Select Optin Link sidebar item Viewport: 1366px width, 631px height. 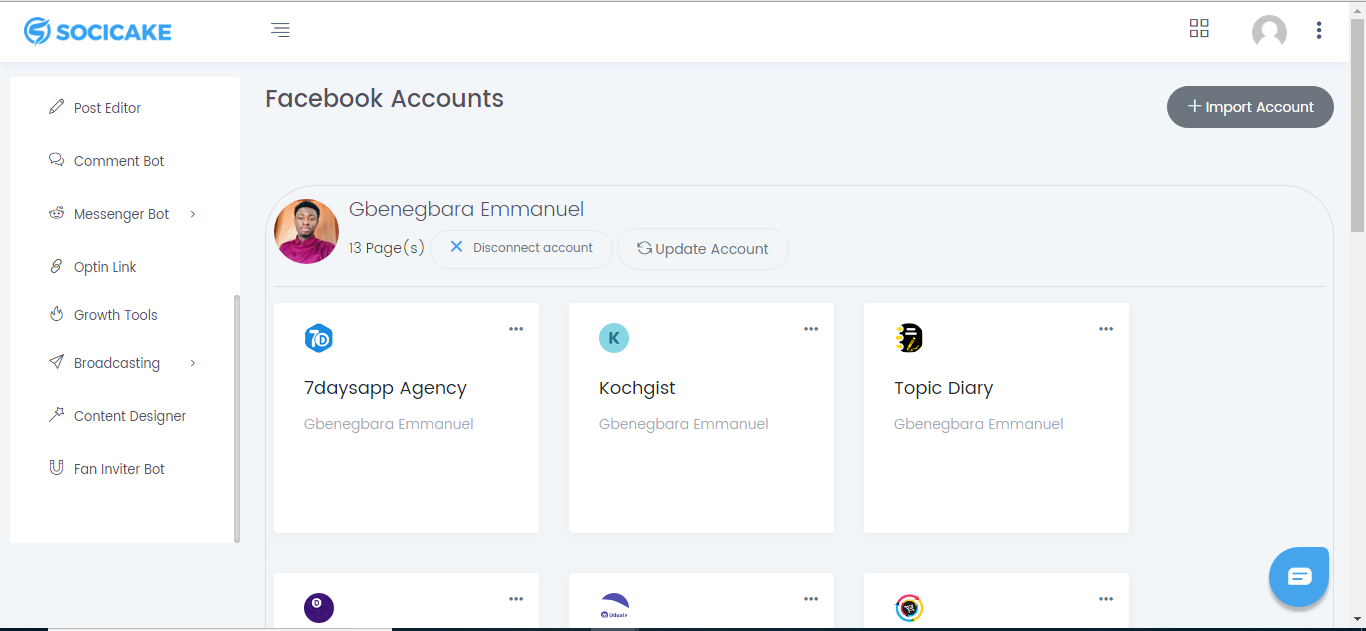tap(105, 267)
